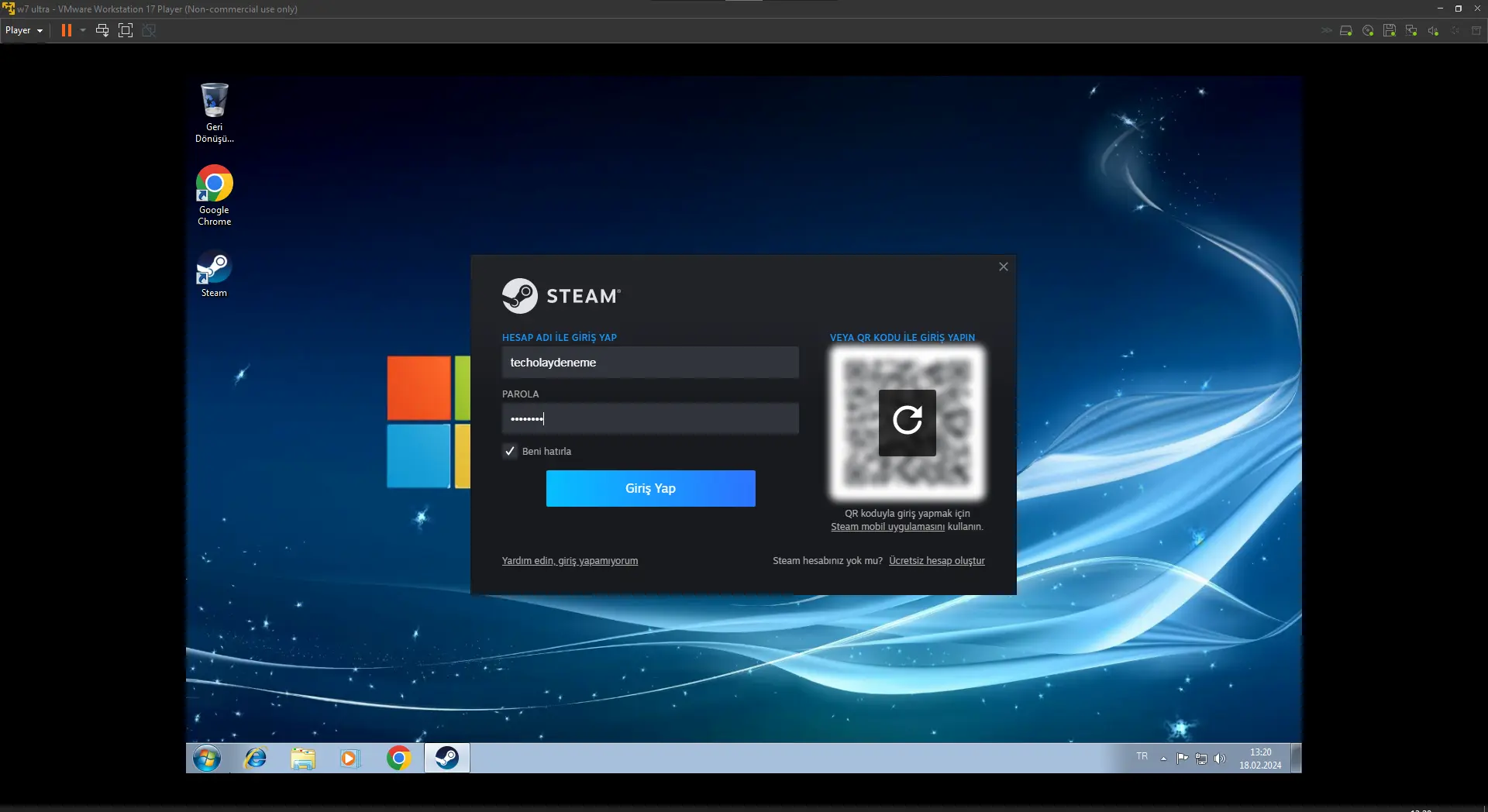Viewport: 1488px width, 812px height.
Task: Click the TR language indicator in the tray
Action: 1142,756
